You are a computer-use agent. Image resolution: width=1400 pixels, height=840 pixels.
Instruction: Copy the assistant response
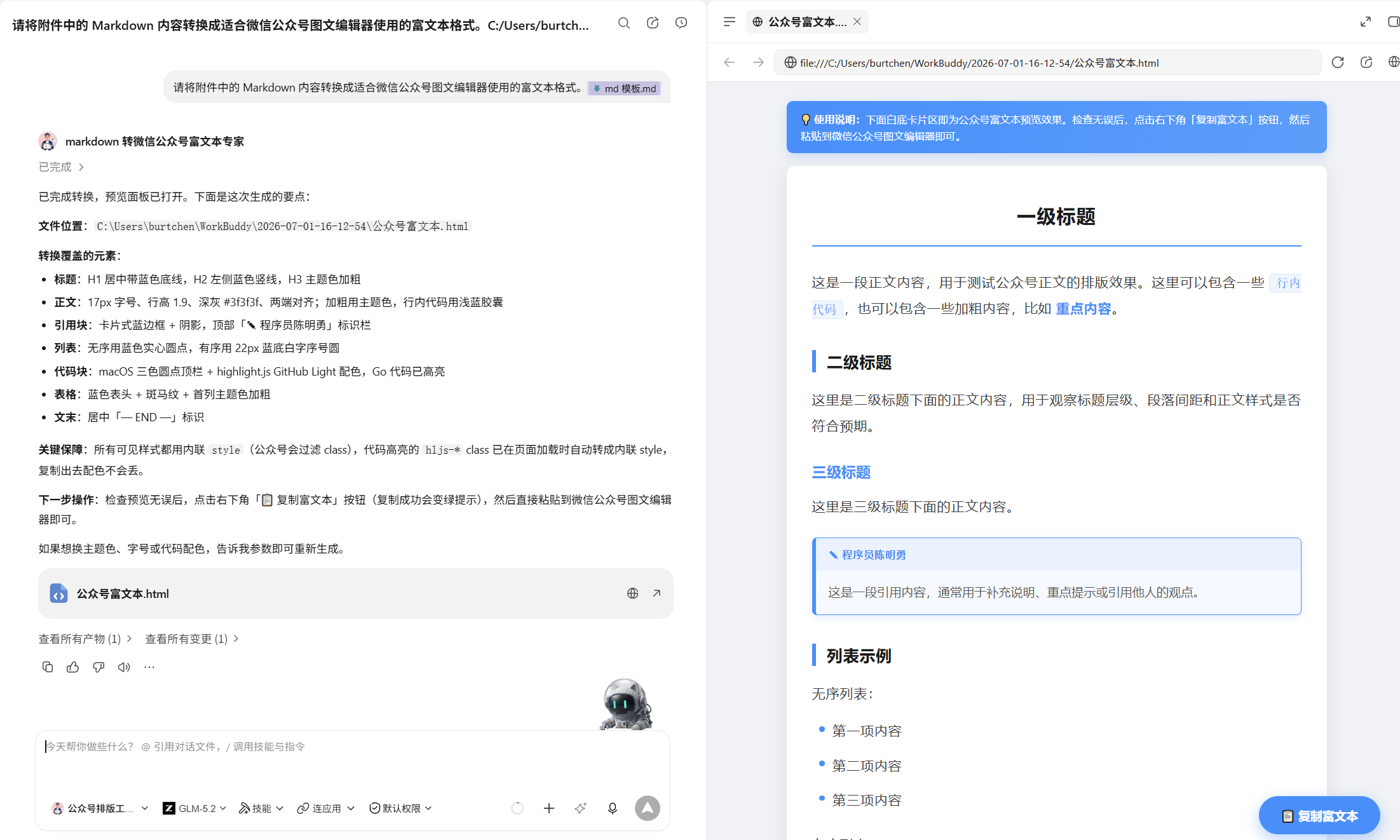48,667
